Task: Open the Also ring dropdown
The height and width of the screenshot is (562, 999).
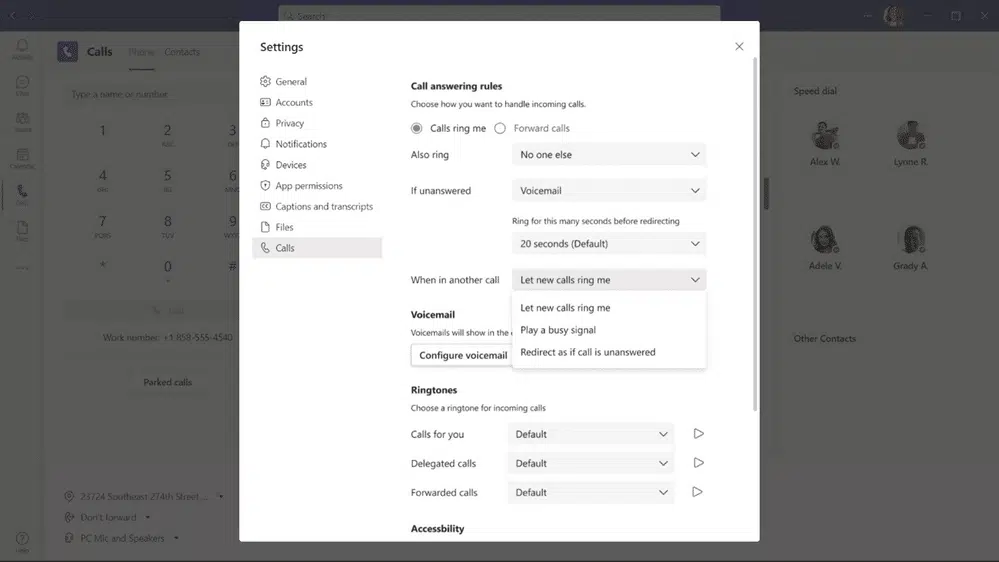Action: 608,155
